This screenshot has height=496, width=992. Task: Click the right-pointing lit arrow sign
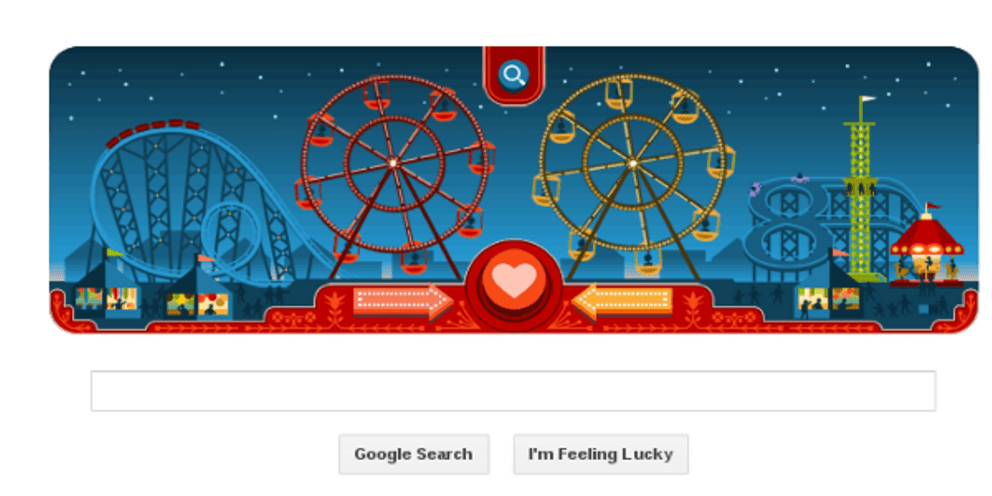tap(403, 302)
